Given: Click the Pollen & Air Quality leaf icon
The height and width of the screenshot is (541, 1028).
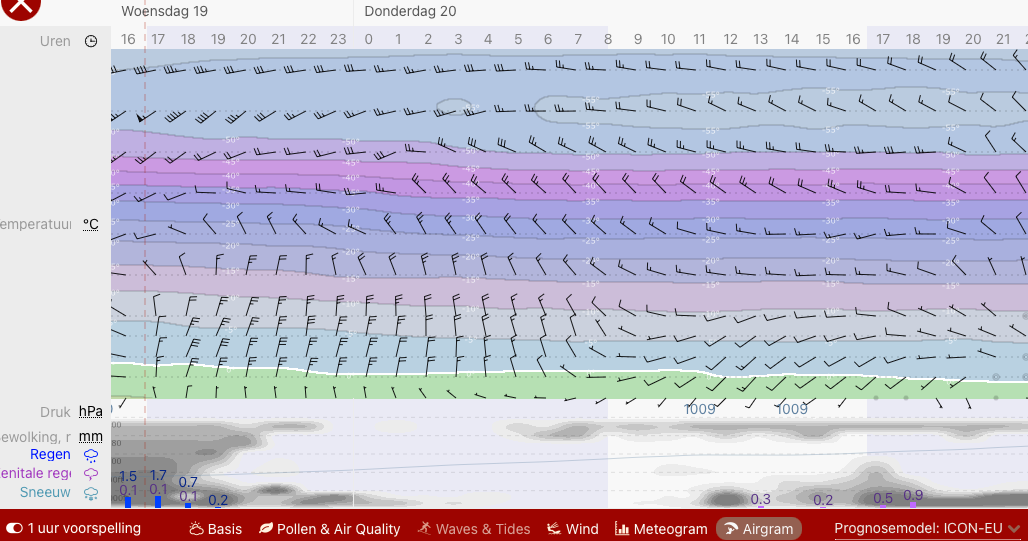Looking at the screenshot, I should click(266, 529).
